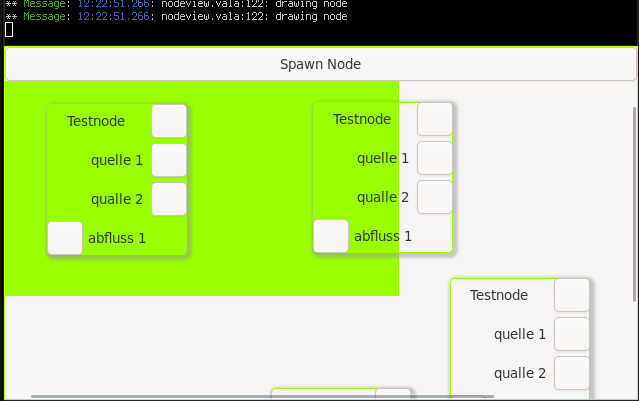Click quelle 1 connector on the right node

[x=572, y=334]
